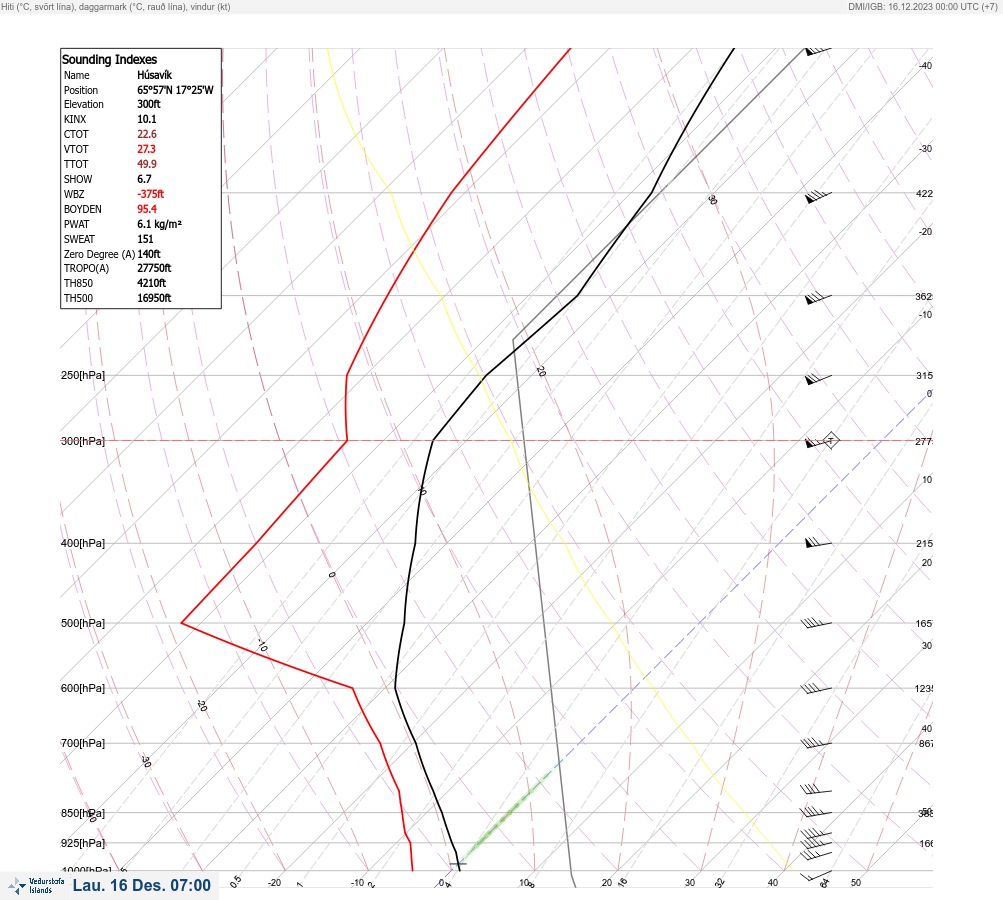The image size is (1003, 900).
Task: Click the wind barb at 600 hPa
Action: click(x=816, y=688)
